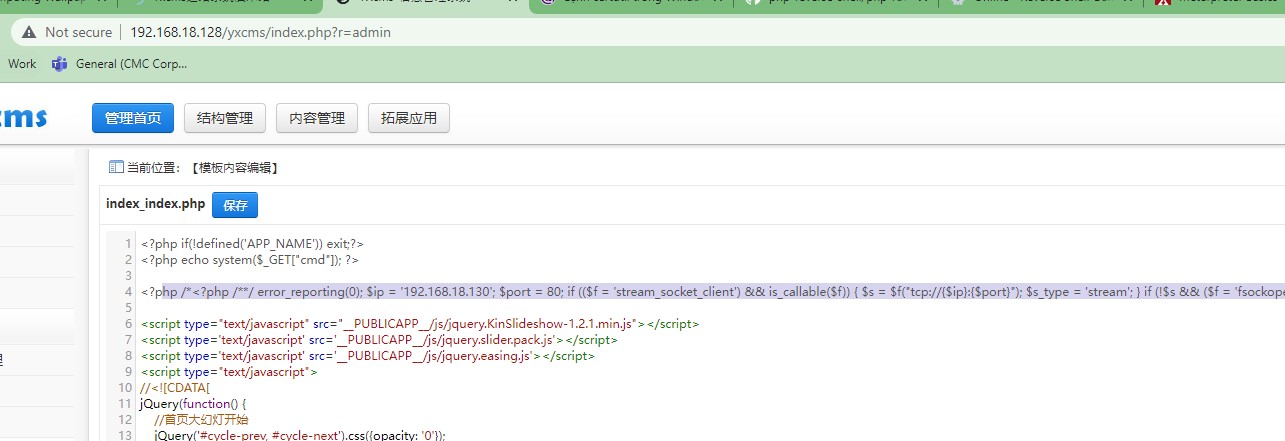Click code line with defined('APP_NAME')
This screenshot has height=441, width=1285.
tap(252, 243)
